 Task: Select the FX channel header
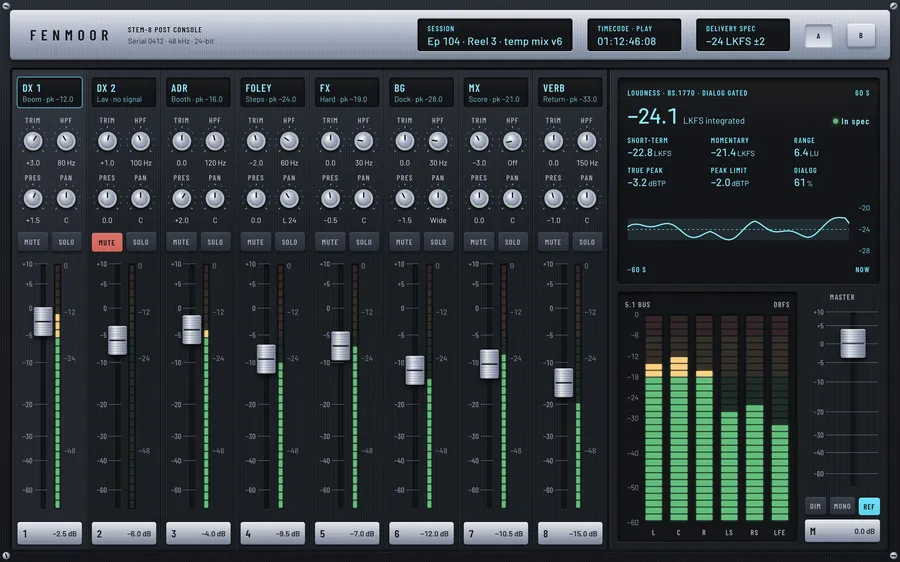pos(347,92)
